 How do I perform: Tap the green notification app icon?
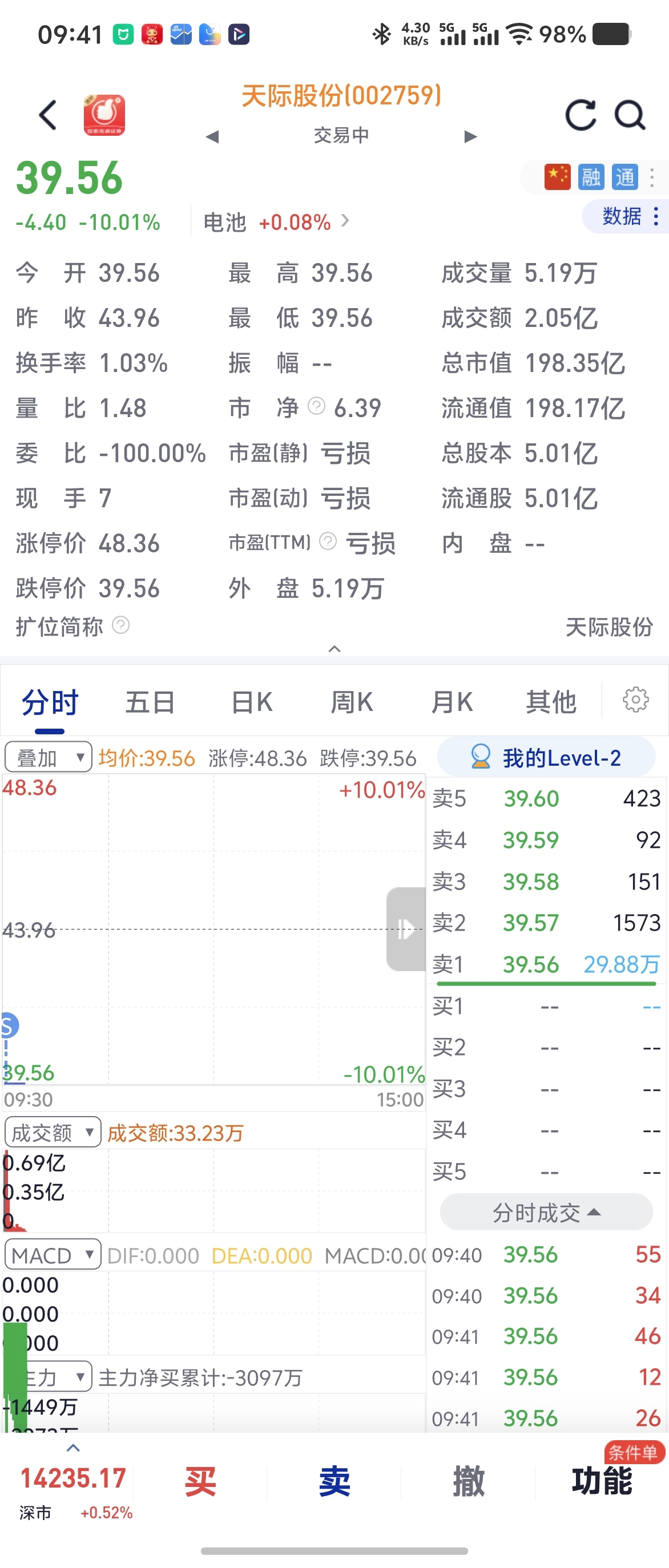(x=123, y=34)
